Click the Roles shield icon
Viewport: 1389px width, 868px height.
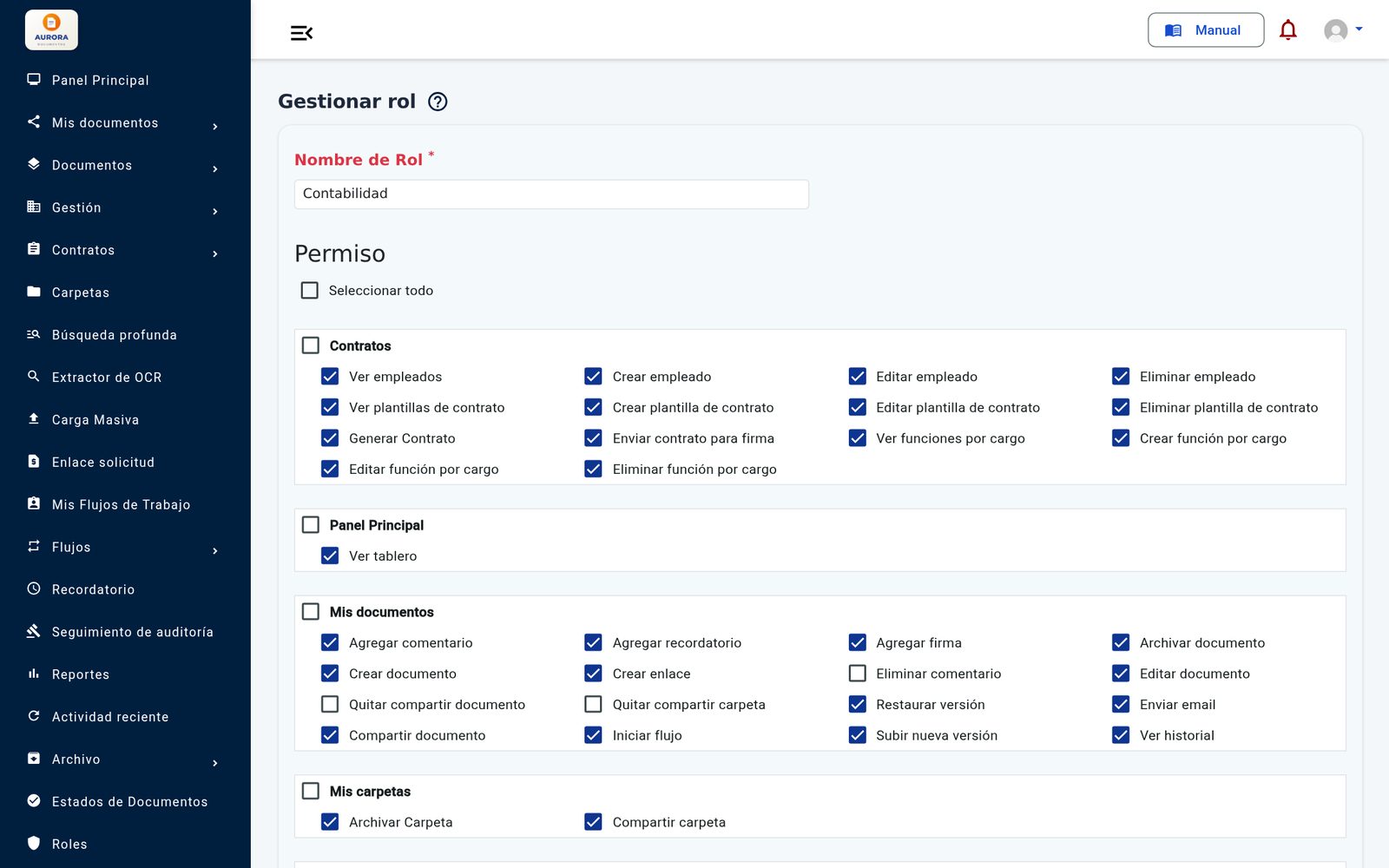34,843
